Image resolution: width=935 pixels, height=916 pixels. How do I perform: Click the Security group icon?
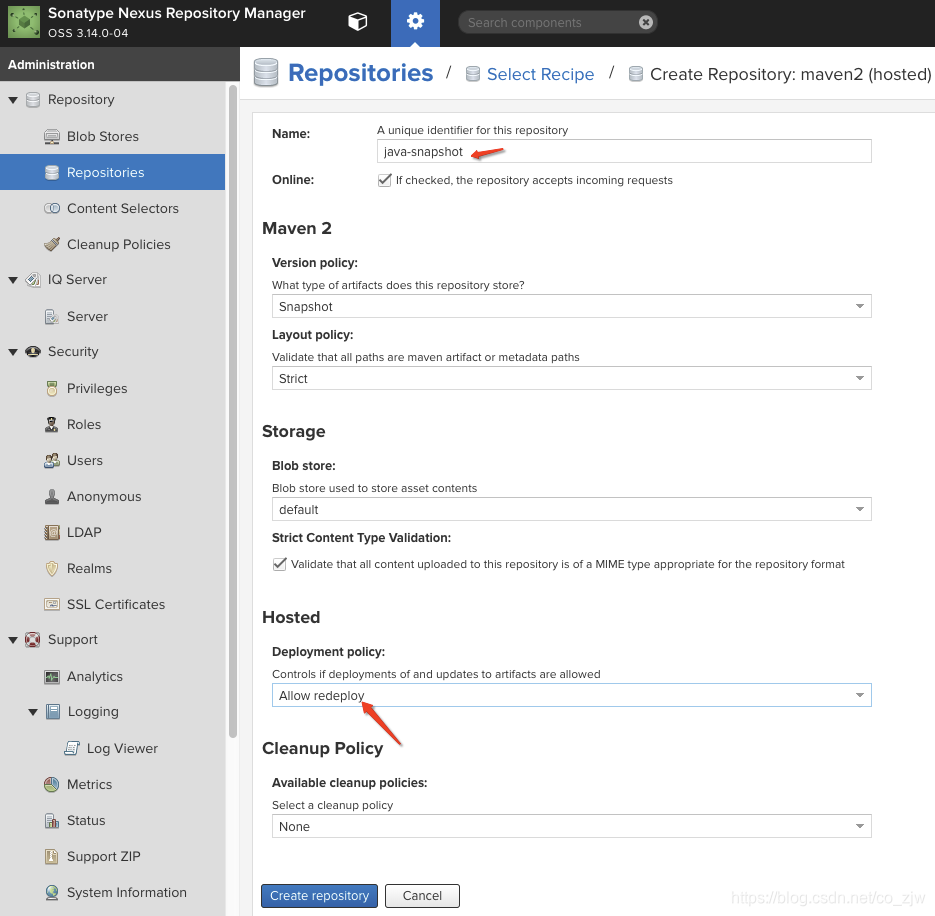point(33,351)
